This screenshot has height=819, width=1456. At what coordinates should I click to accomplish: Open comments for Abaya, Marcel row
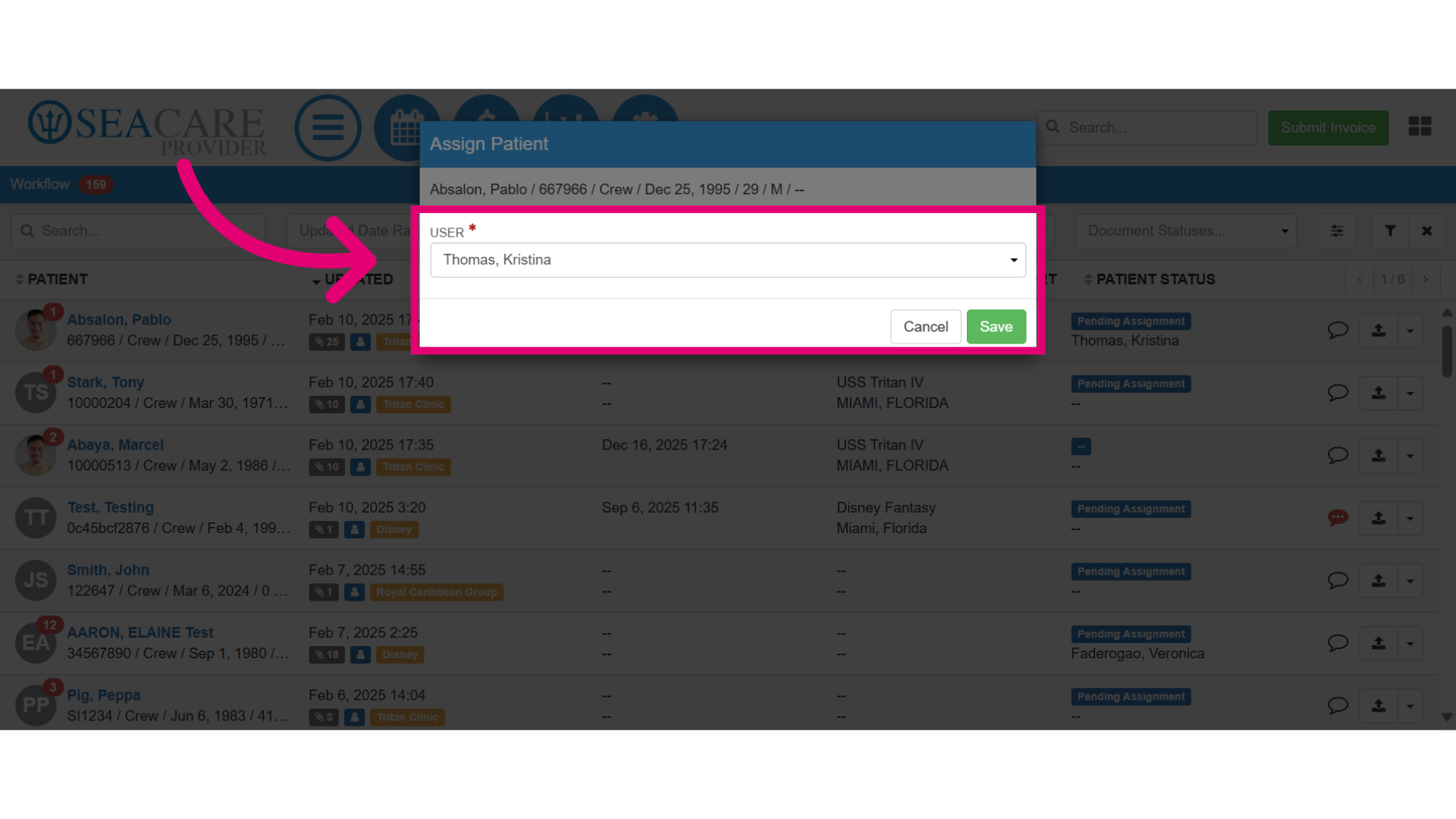coord(1337,455)
